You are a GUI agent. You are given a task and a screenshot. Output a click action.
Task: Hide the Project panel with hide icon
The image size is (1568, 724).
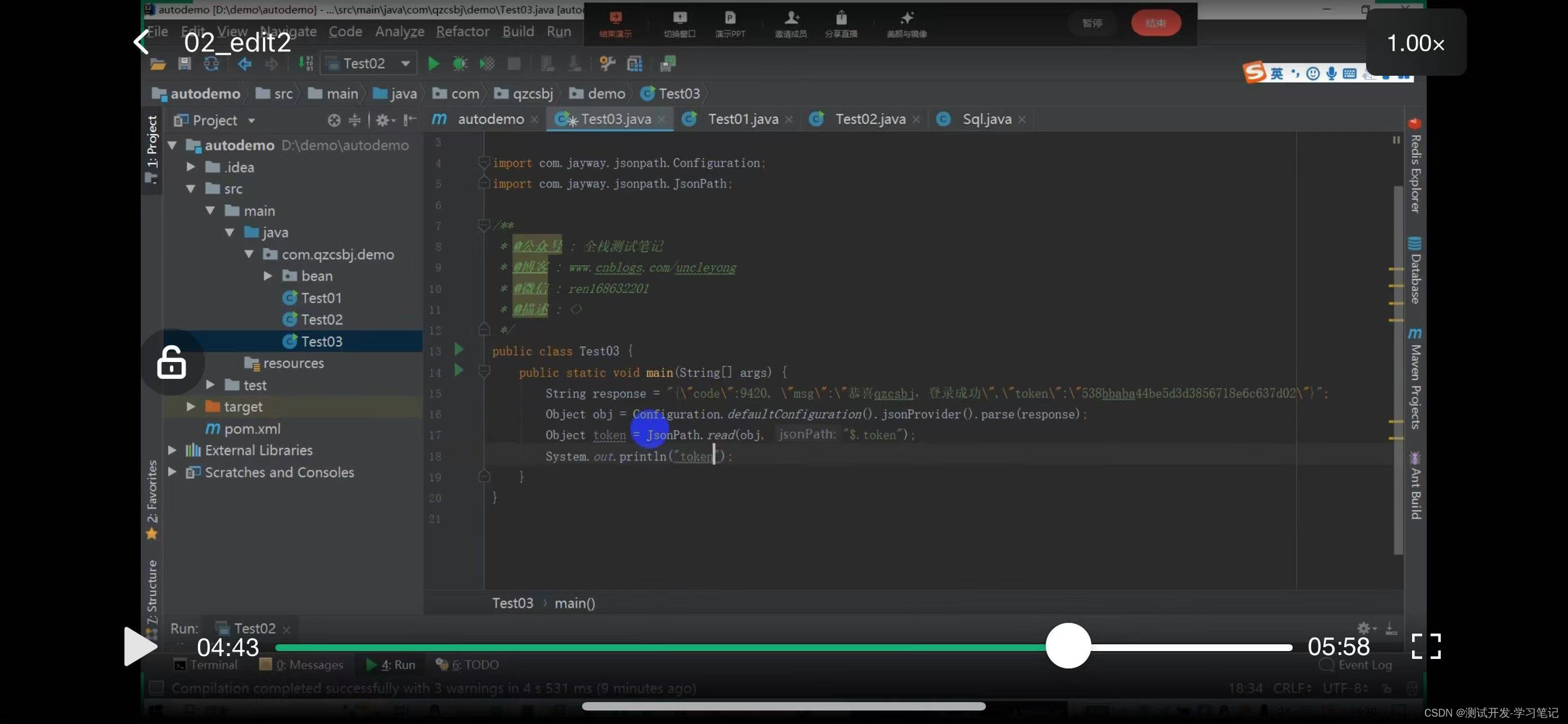click(410, 120)
